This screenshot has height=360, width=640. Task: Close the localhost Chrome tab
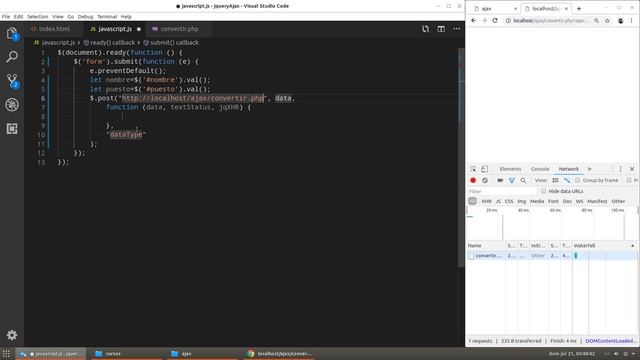point(566,9)
